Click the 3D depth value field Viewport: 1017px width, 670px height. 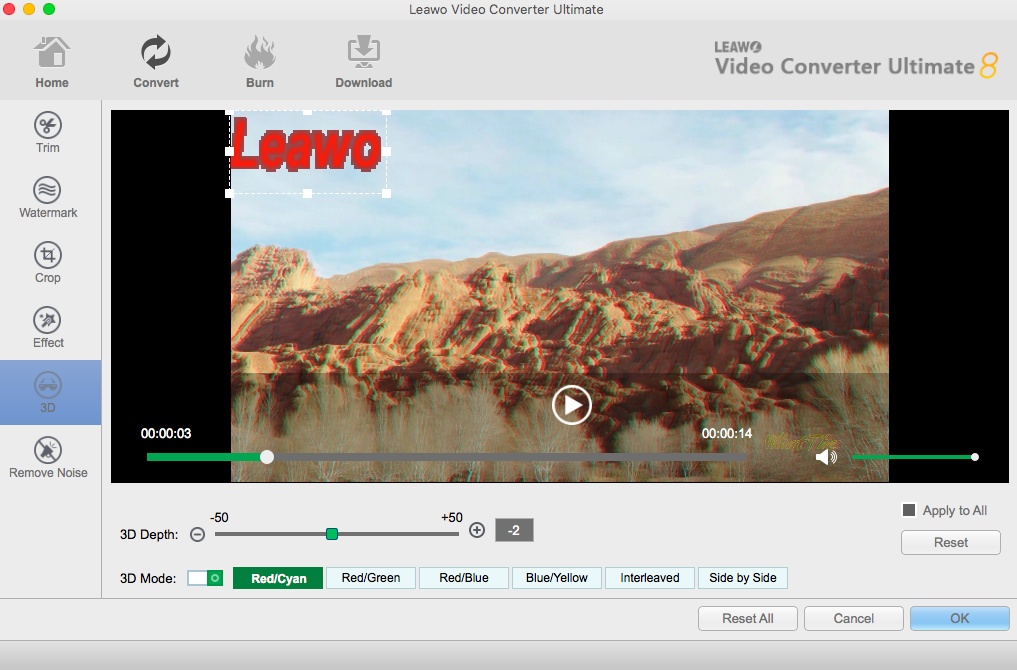pos(514,531)
